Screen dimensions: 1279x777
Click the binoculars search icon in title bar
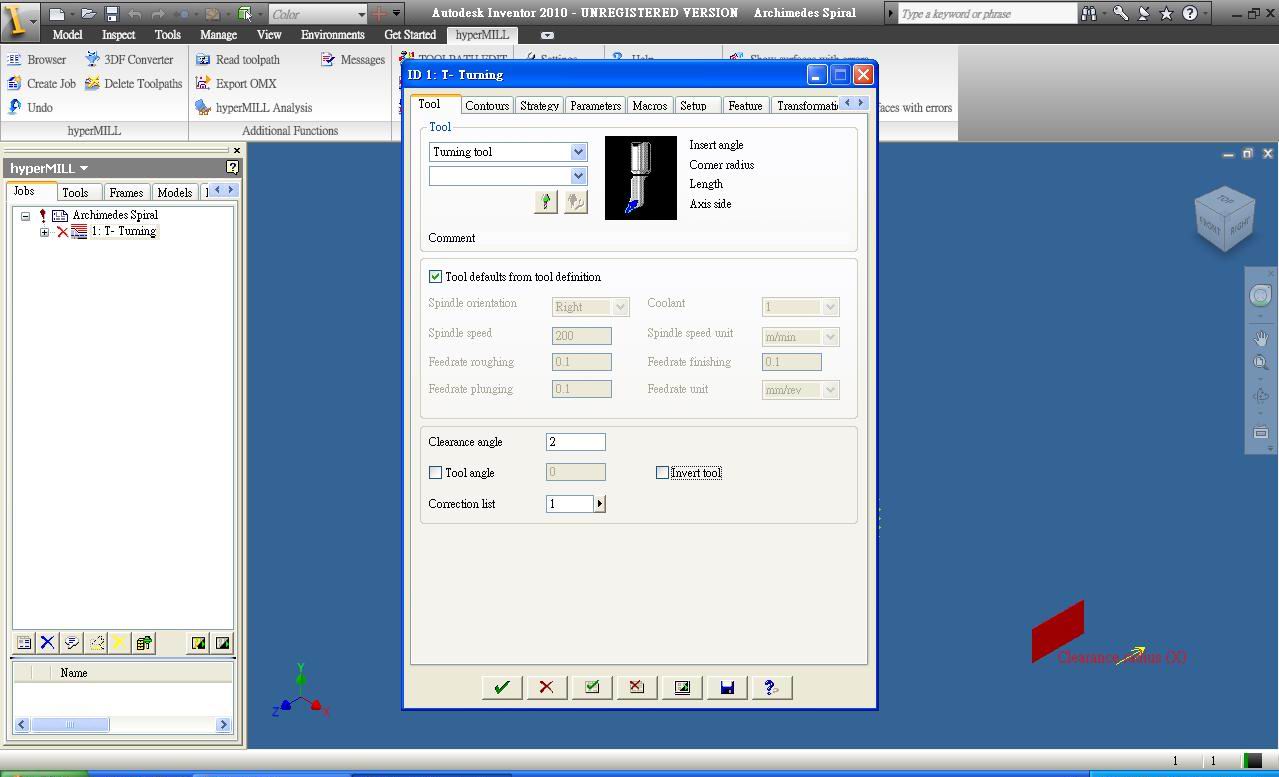(x=1088, y=14)
